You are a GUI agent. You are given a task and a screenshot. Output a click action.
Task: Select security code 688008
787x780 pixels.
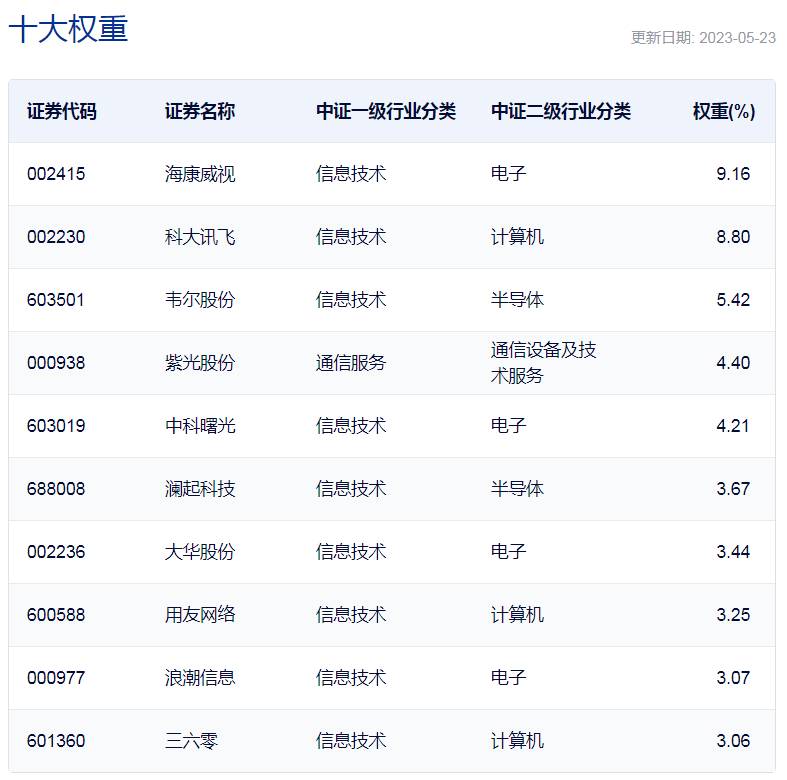pos(56,489)
